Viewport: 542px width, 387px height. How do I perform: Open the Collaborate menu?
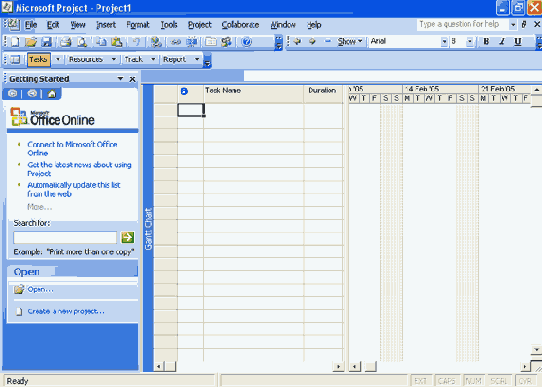[240, 25]
